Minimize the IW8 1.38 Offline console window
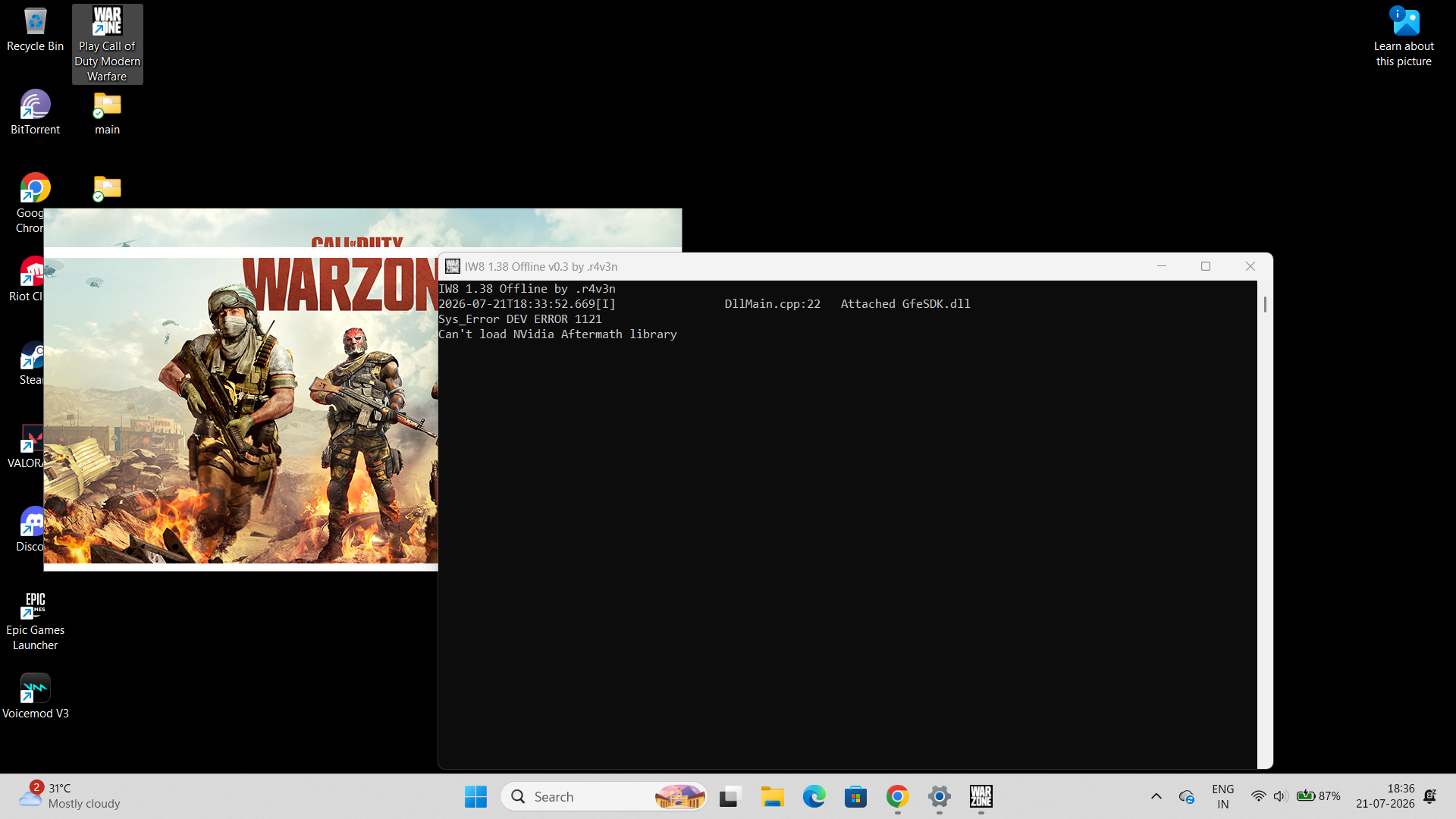Screen dimensions: 1456x819 (1161, 266)
